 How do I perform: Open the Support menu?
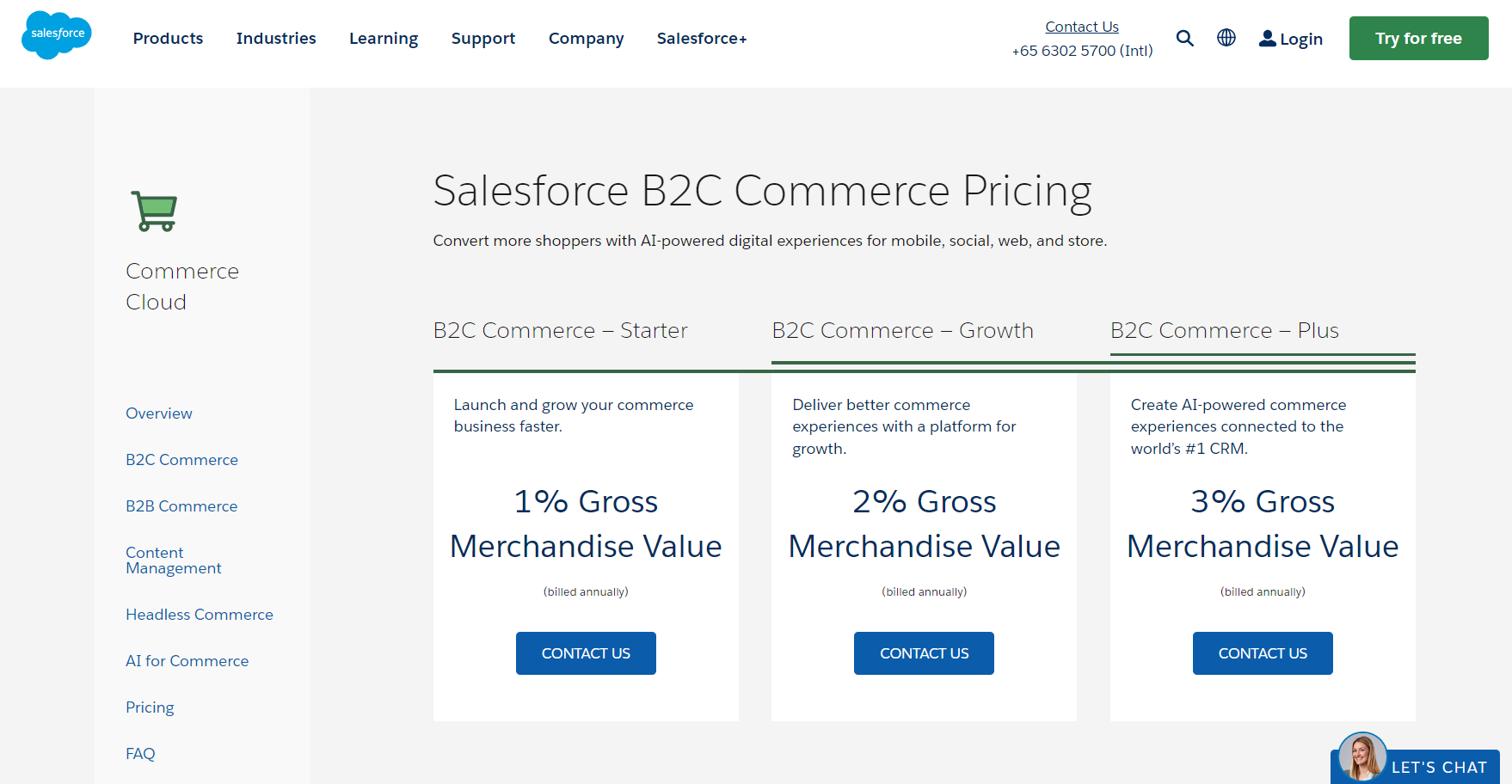click(x=483, y=39)
